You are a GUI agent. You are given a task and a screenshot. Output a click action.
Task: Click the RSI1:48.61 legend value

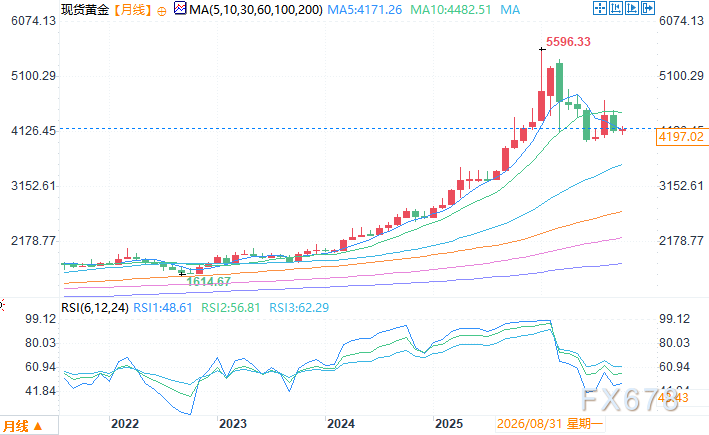click(163, 308)
